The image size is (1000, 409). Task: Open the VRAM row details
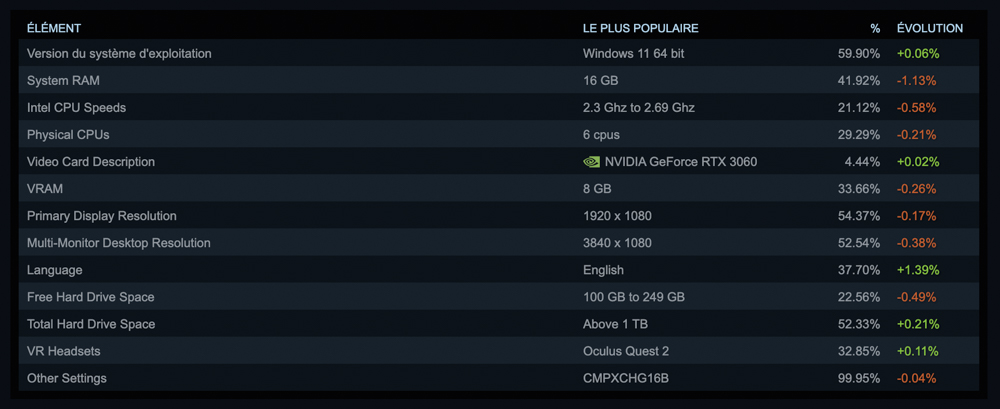pos(499,189)
